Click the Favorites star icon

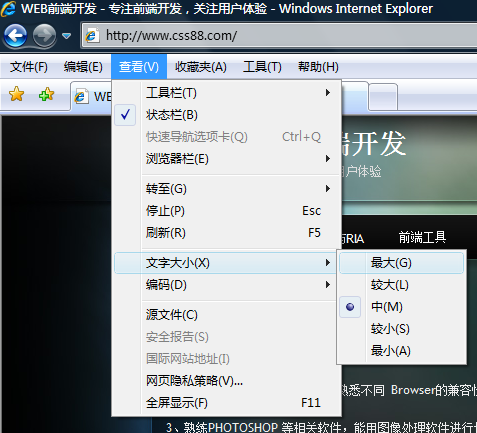pyautogui.click(x=16, y=94)
